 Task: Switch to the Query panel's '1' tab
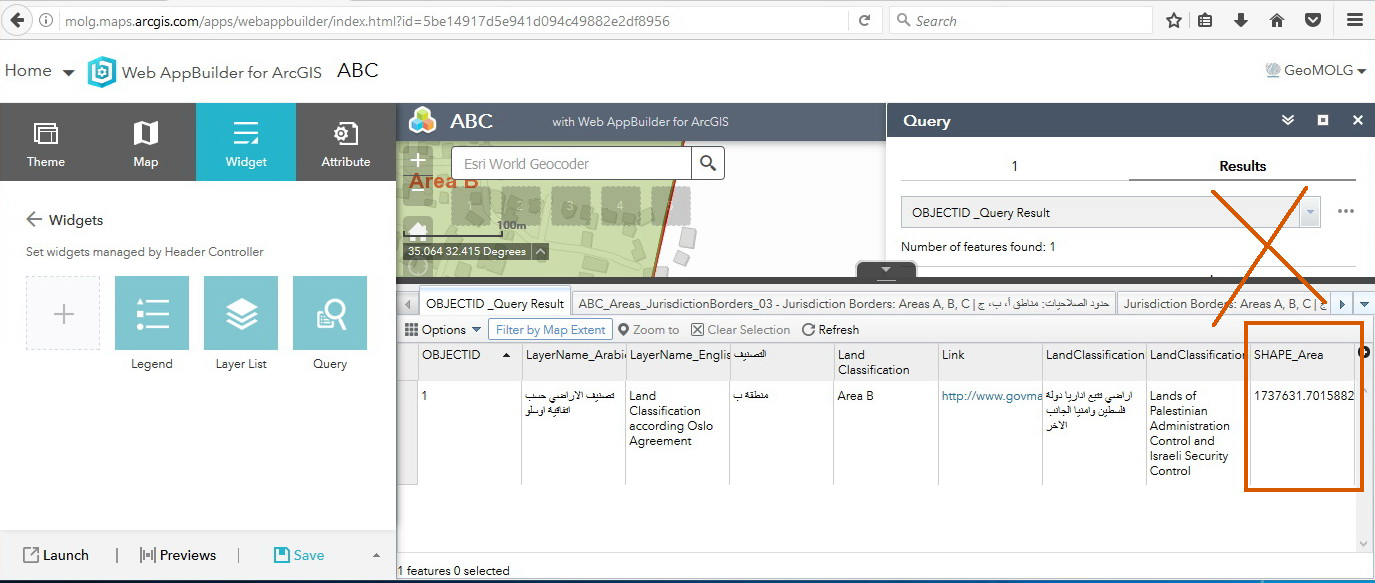click(1014, 166)
